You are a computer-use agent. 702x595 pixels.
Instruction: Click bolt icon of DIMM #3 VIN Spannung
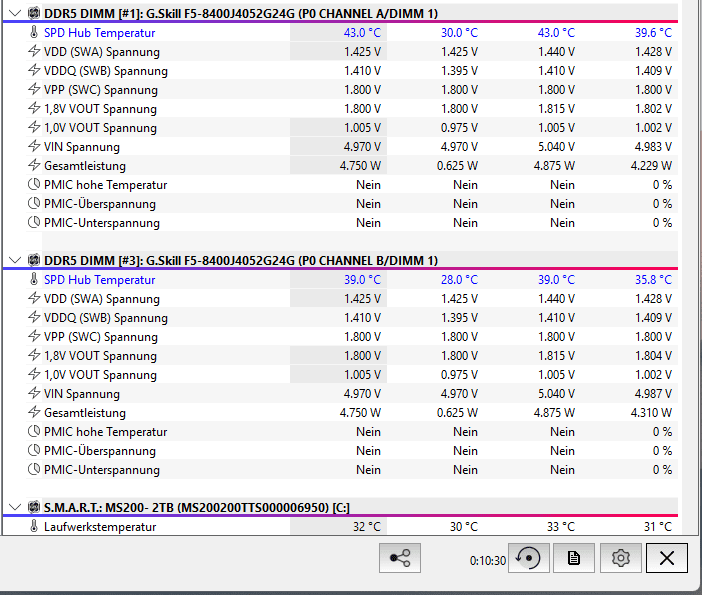pos(34,394)
